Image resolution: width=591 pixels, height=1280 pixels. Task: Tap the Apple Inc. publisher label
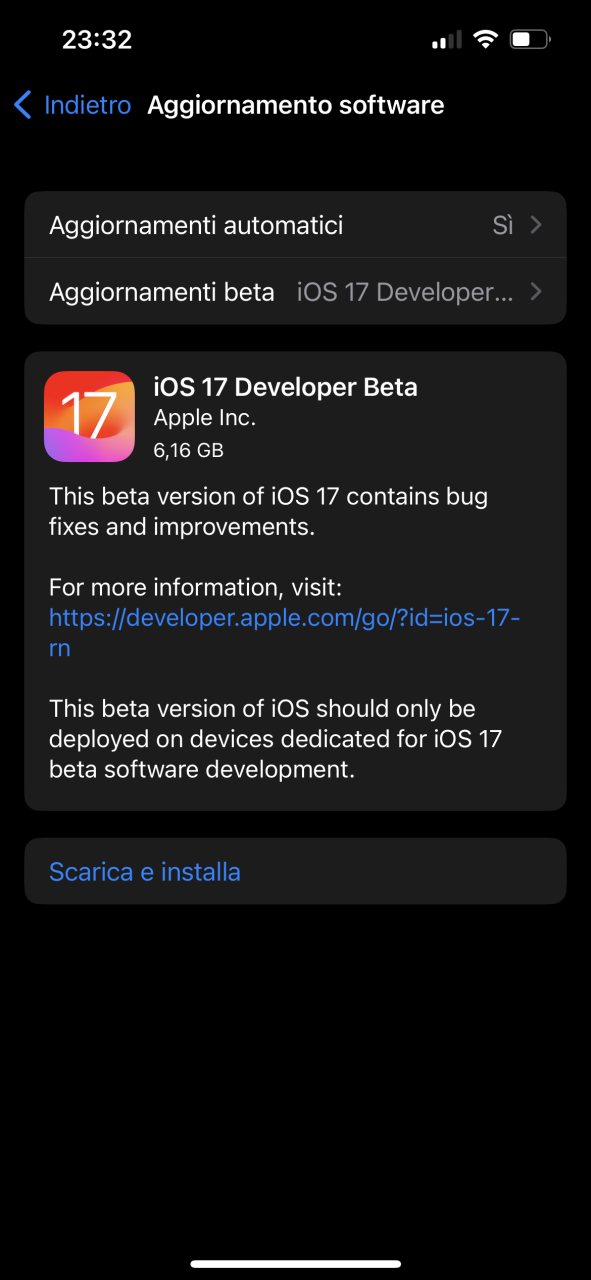tap(204, 419)
